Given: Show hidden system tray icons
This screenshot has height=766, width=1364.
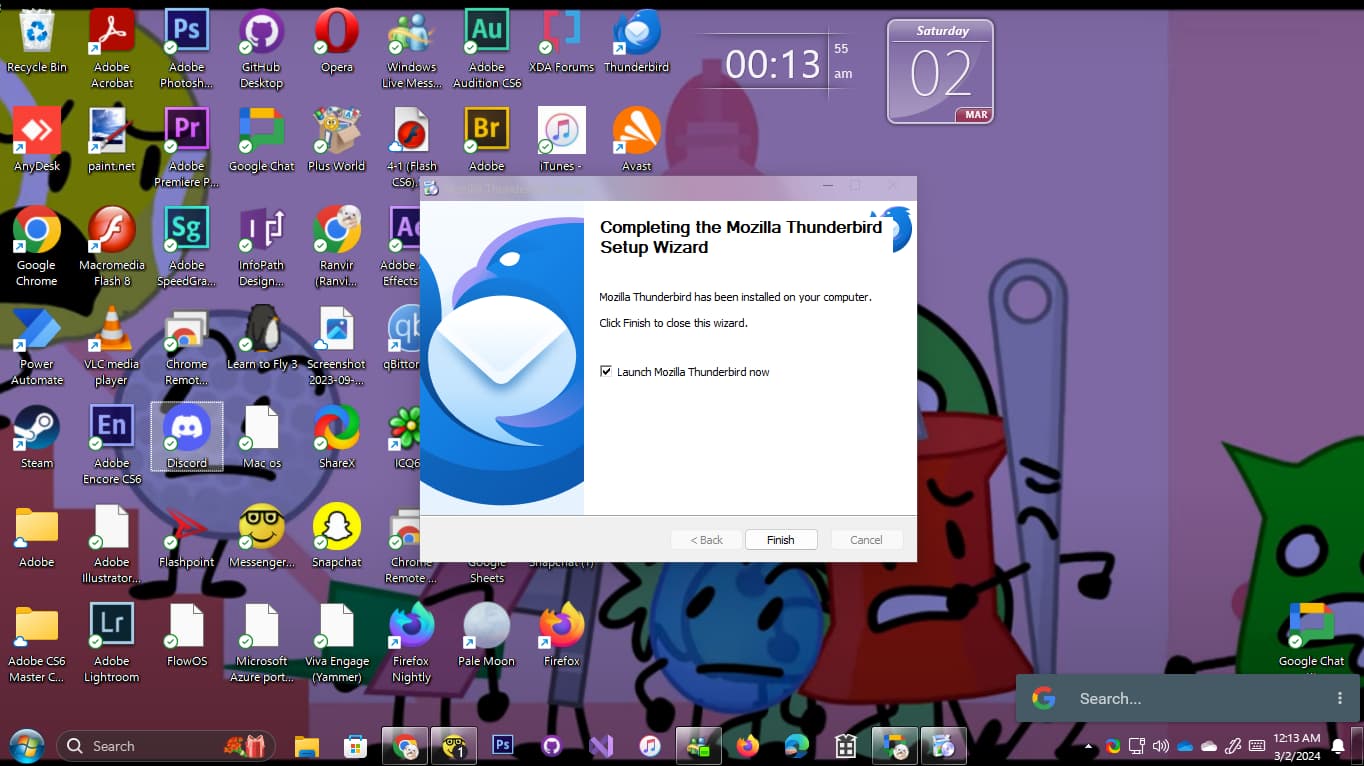Looking at the screenshot, I should [x=1089, y=746].
